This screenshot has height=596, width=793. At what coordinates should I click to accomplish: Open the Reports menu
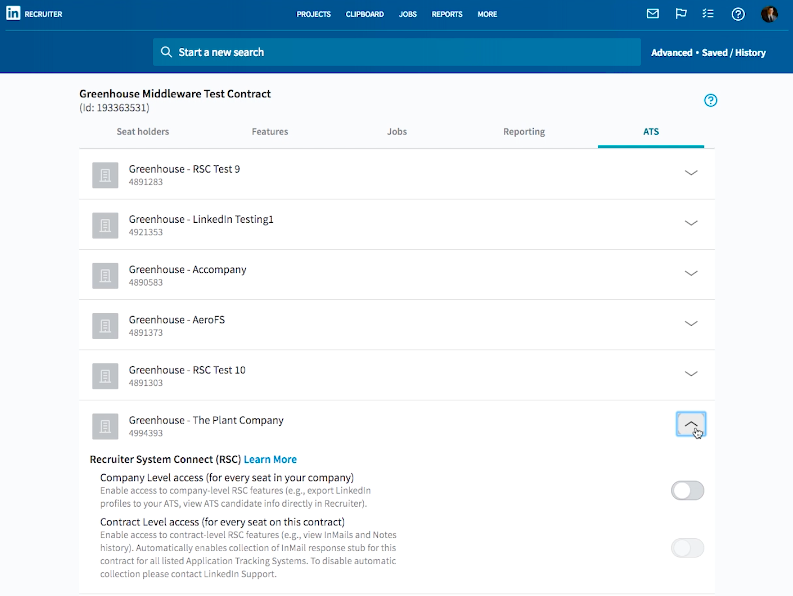point(447,14)
